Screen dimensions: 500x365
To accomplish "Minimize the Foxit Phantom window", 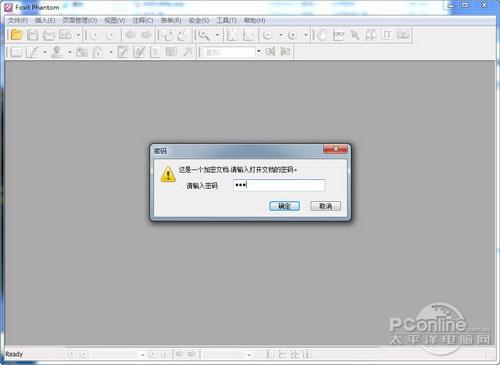I will tap(451, 5).
